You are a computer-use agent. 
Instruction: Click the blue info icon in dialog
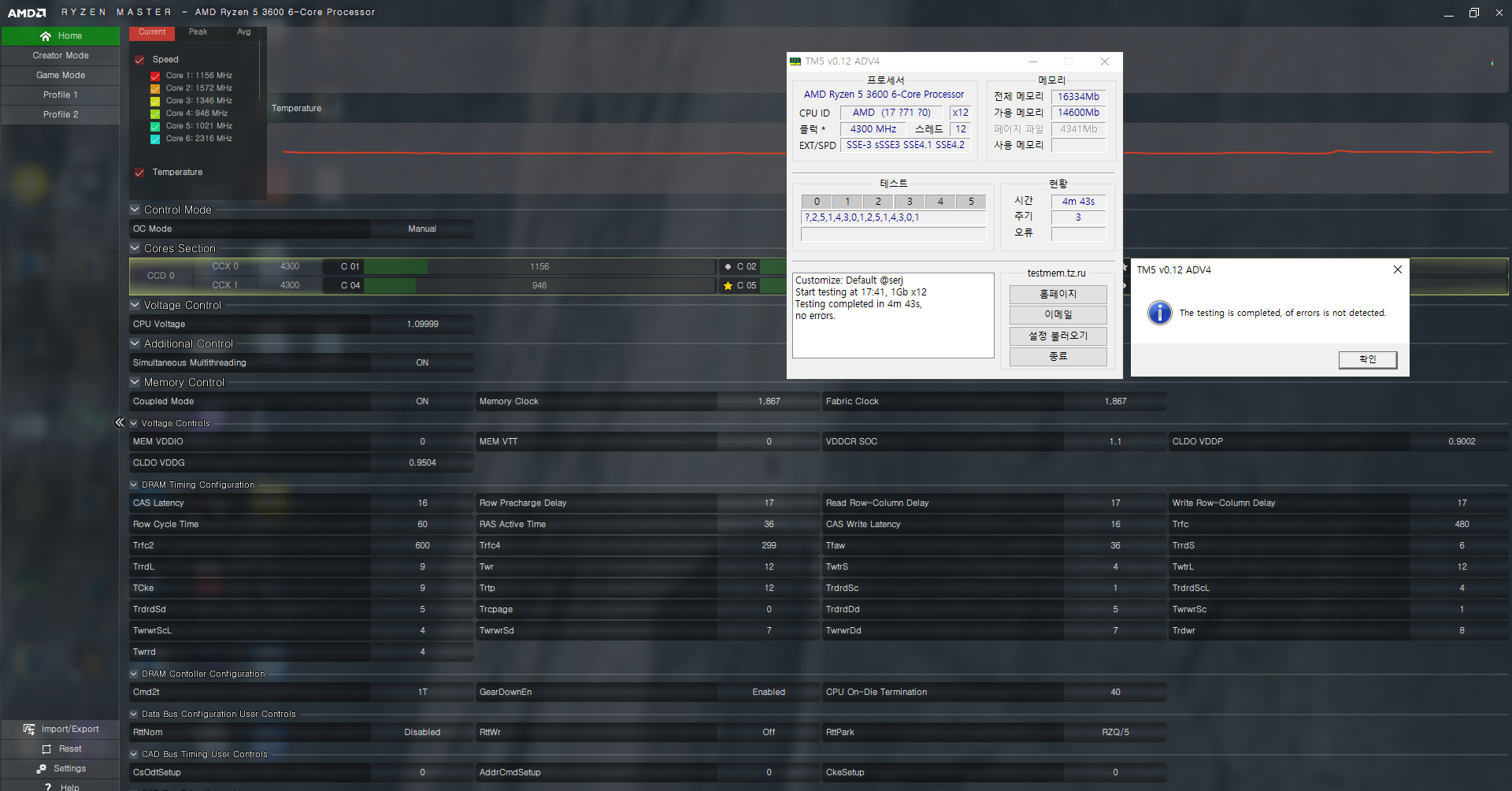[x=1159, y=313]
